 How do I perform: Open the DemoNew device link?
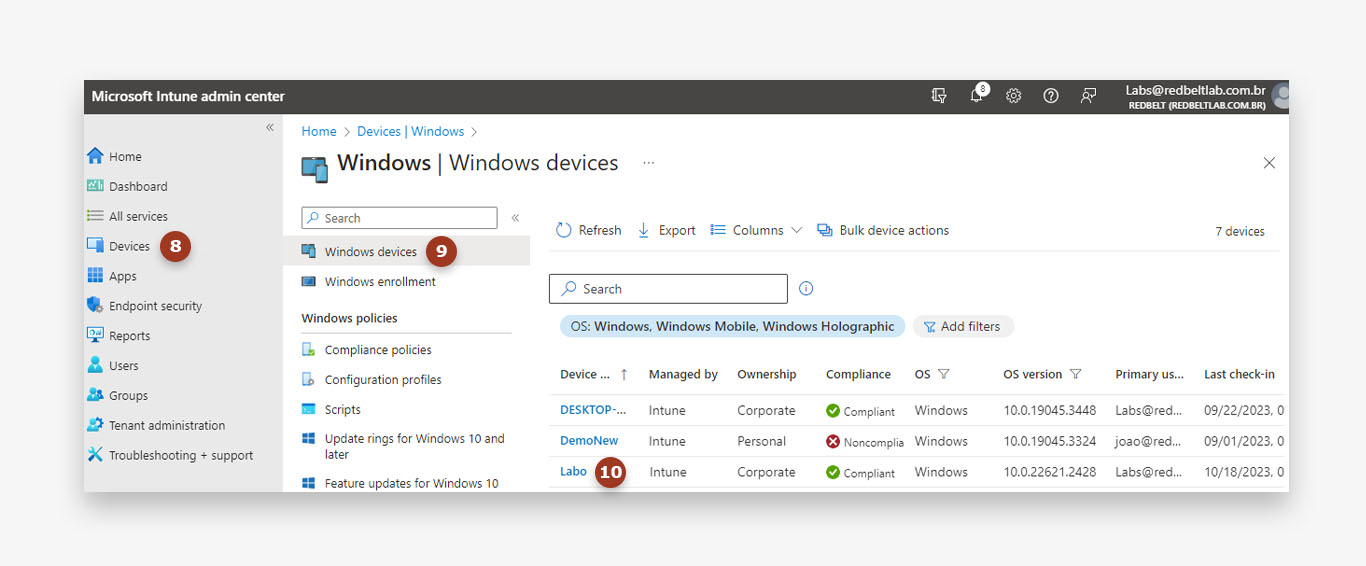[589, 441]
